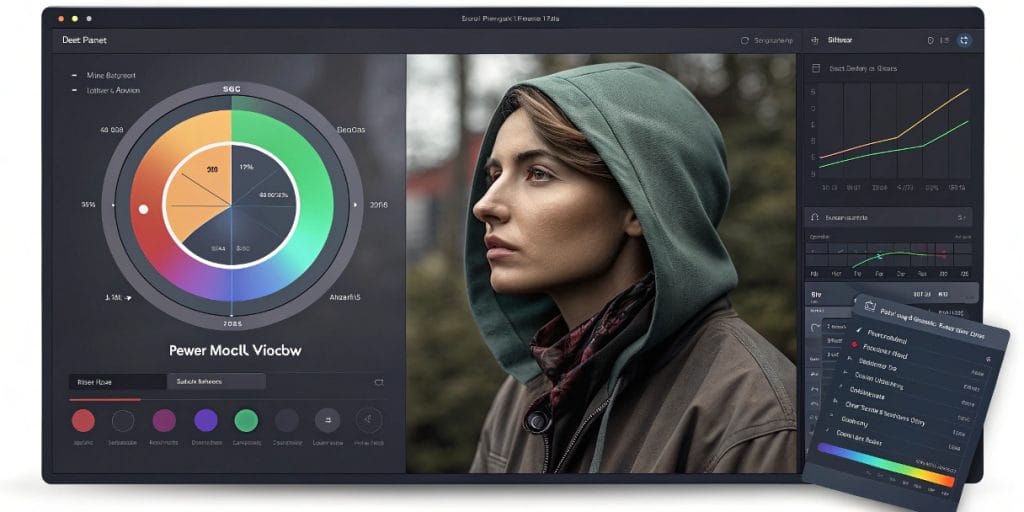The image size is (1024, 512).
Task: Pick the magenta circle swatch
Action: click(x=164, y=421)
